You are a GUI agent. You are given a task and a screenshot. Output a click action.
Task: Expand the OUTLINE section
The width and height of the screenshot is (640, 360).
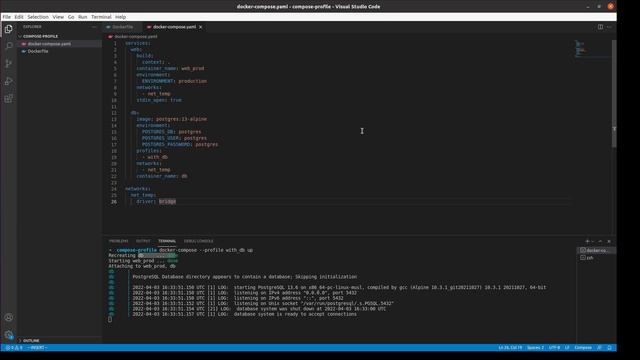pyautogui.click(x=31, y=340)
